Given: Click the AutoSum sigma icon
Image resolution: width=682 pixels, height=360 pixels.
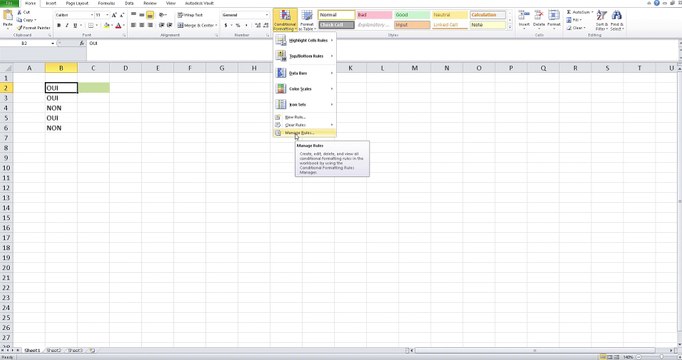Looking at the screenshot, I should pos(569,12).
